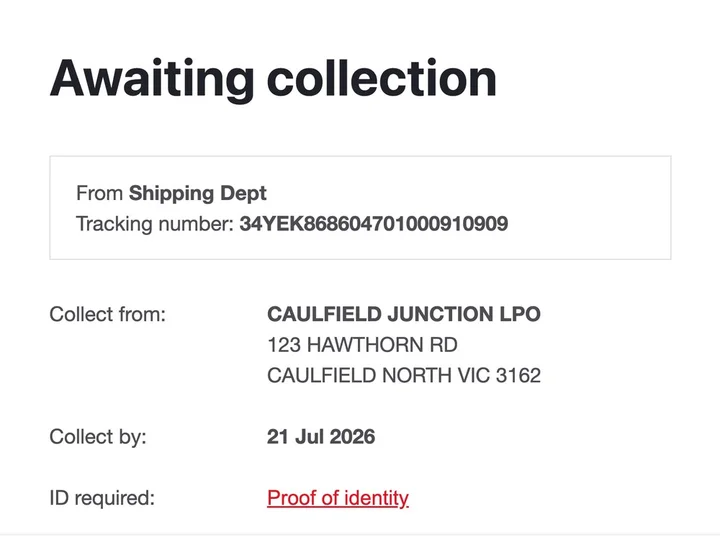Click the year 2026 in collect-by date

coord(352,437)
